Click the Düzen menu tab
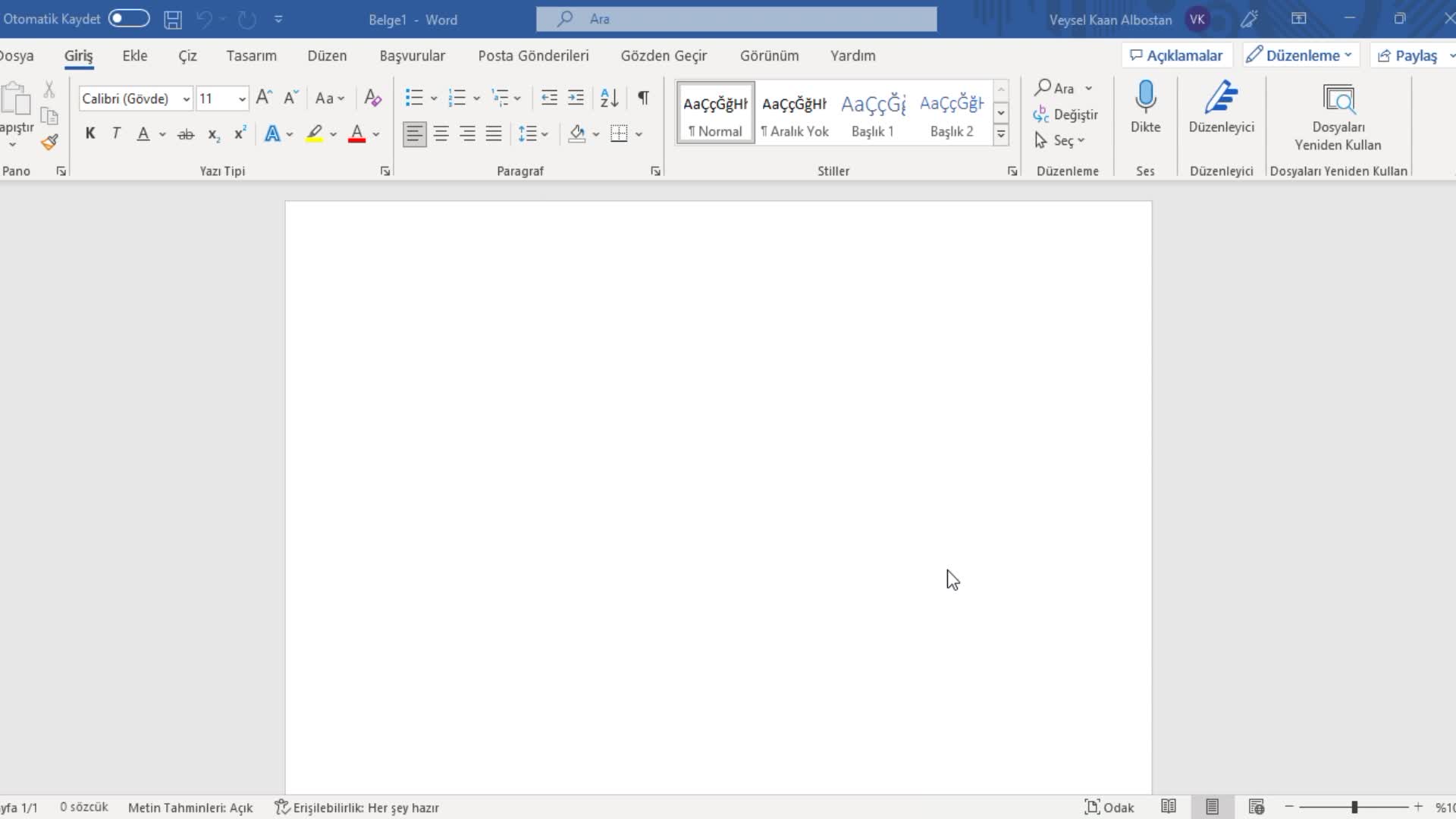 (326, 55)
